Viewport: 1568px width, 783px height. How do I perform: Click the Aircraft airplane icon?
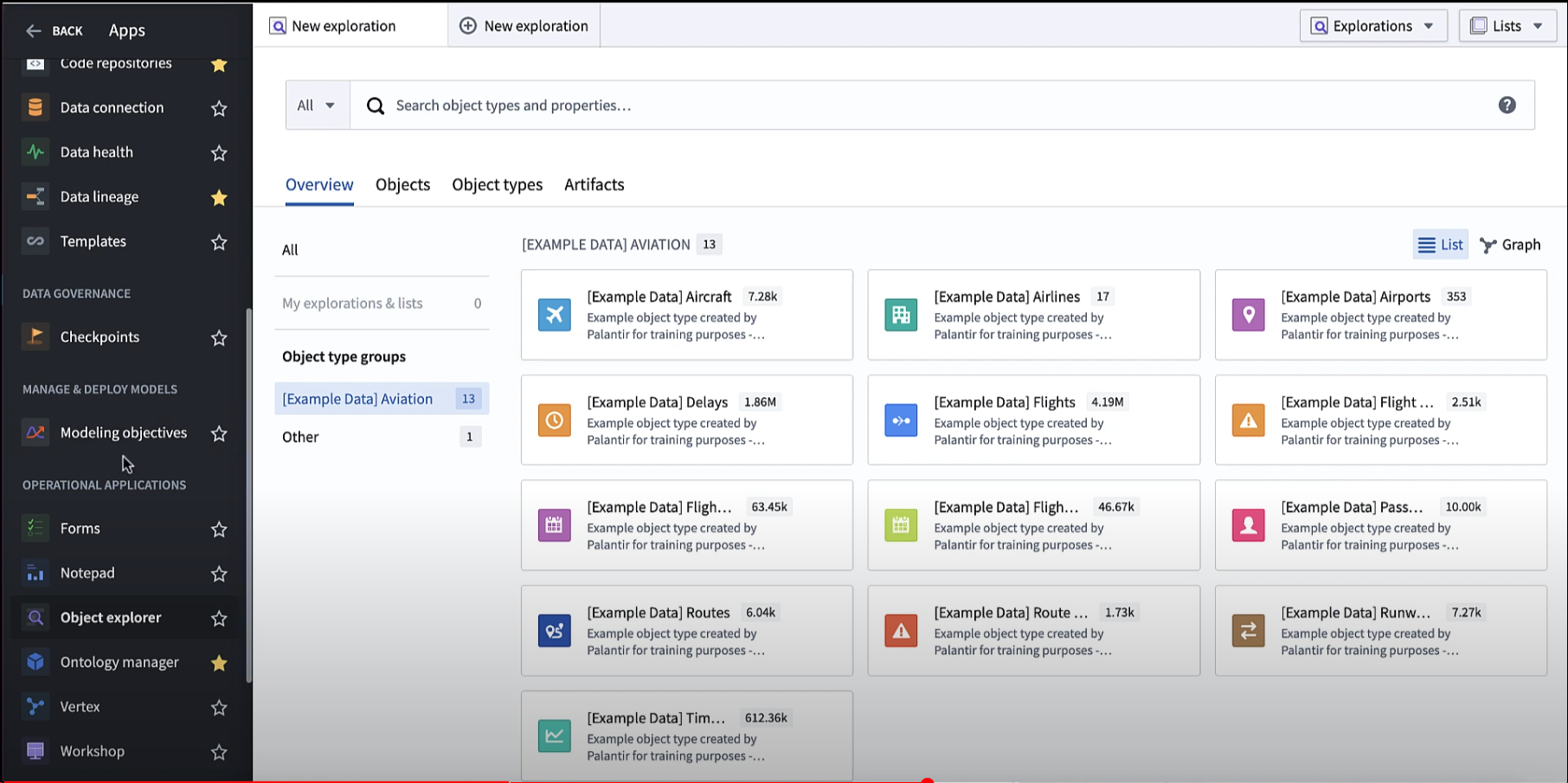[555, 315]
